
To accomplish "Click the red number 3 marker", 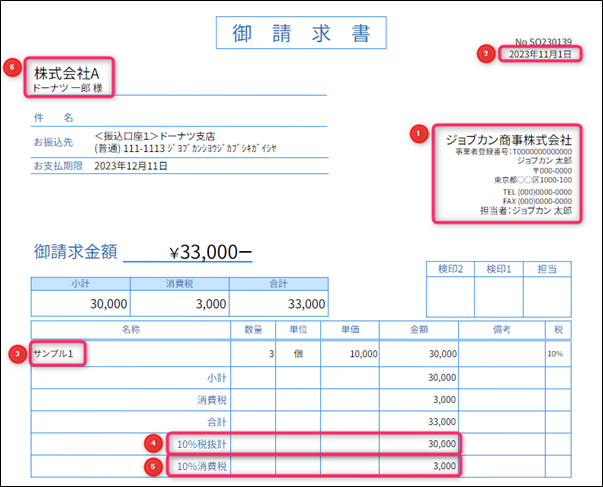I will [x=17, y=353].
